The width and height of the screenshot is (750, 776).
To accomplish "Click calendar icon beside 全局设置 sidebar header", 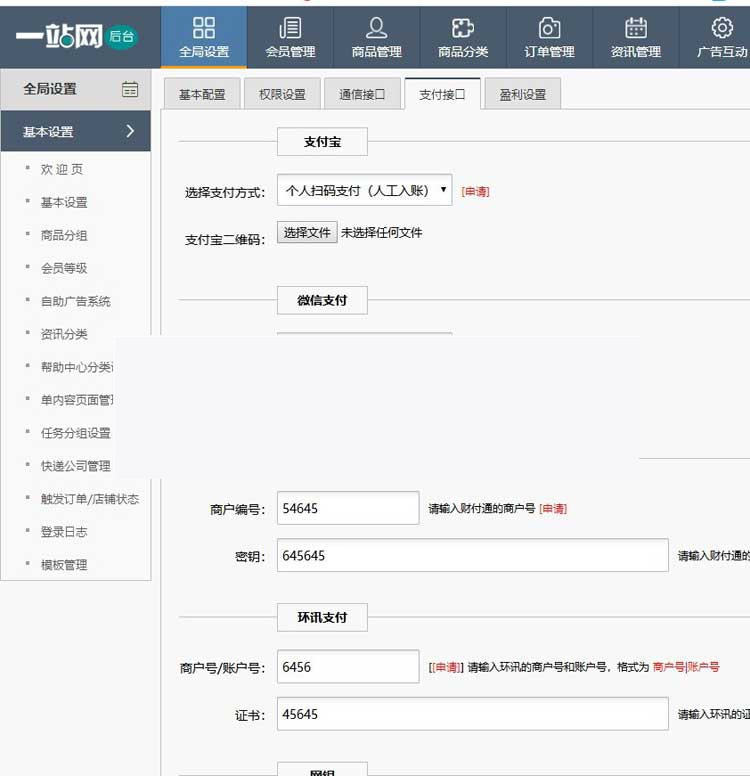I will tap(130, 89).
